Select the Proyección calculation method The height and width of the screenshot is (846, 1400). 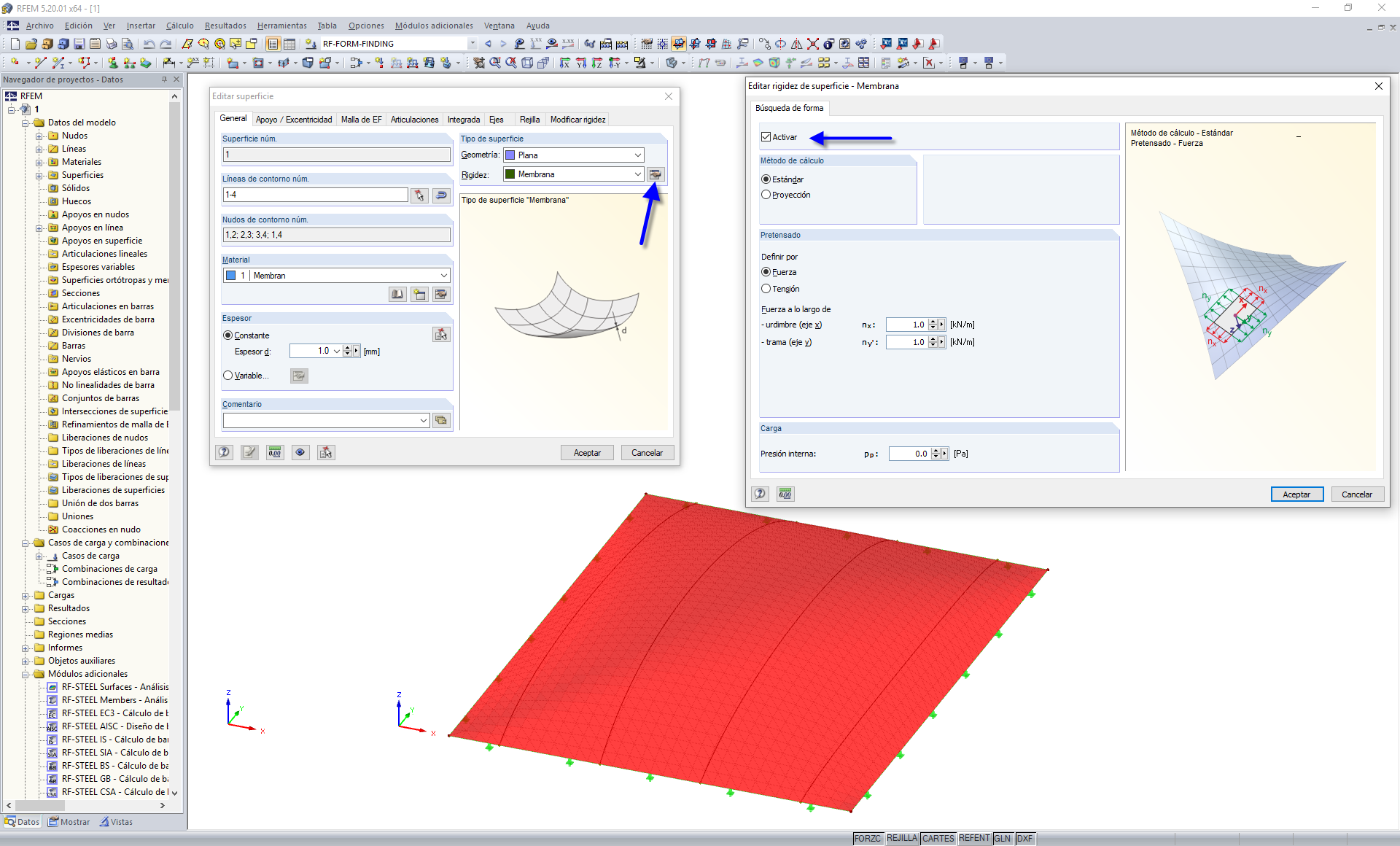[x=766, y=195]
